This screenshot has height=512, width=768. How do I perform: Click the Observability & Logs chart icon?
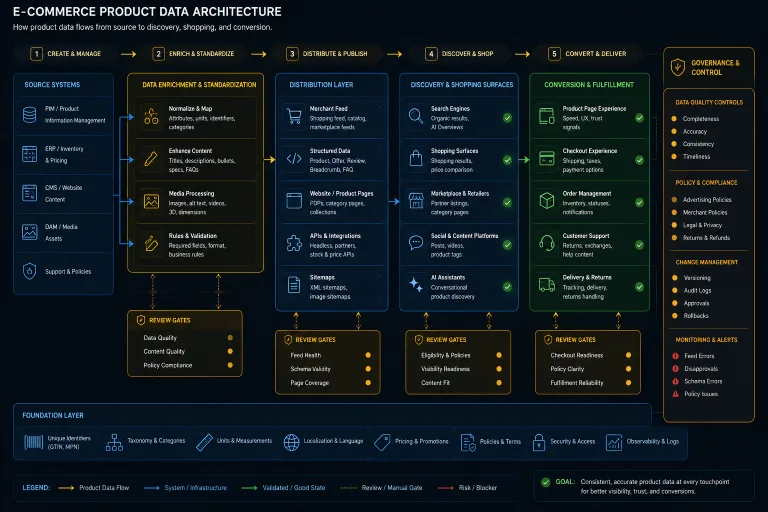[x=614, y=442]
